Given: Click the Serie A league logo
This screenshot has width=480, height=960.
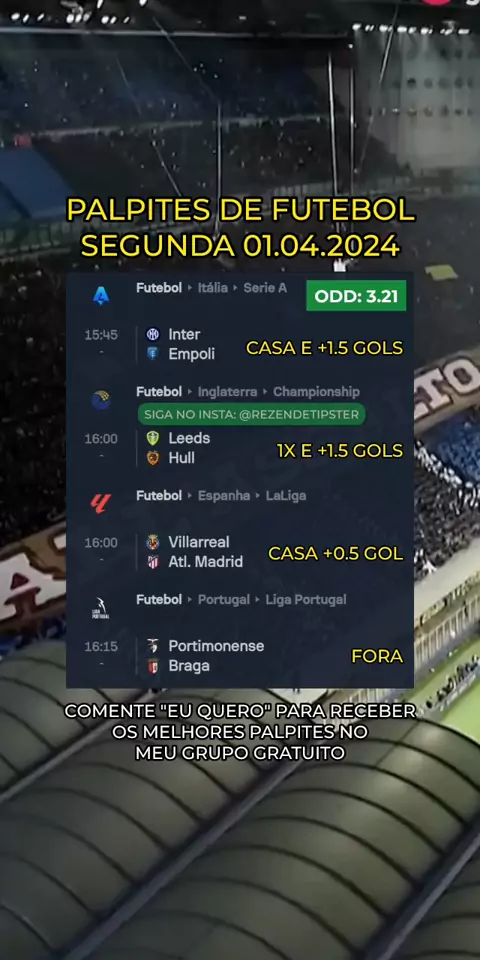Looking at the screenshot, I should tap(101, 296).
